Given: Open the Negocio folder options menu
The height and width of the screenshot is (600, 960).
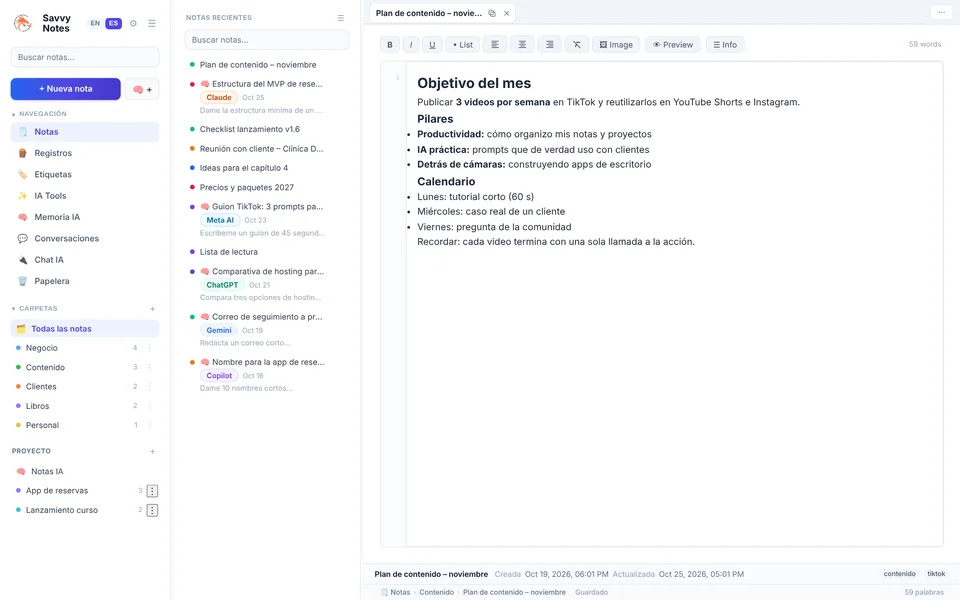Looking at the screenshot, I should tap(149, 348).
